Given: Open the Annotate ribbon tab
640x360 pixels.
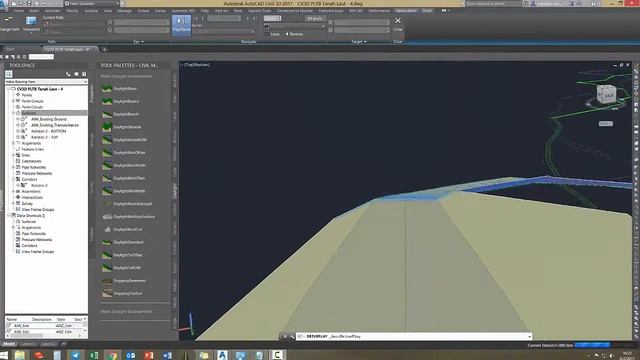Looking at the screenshot, I should click(x=52, y=11).
